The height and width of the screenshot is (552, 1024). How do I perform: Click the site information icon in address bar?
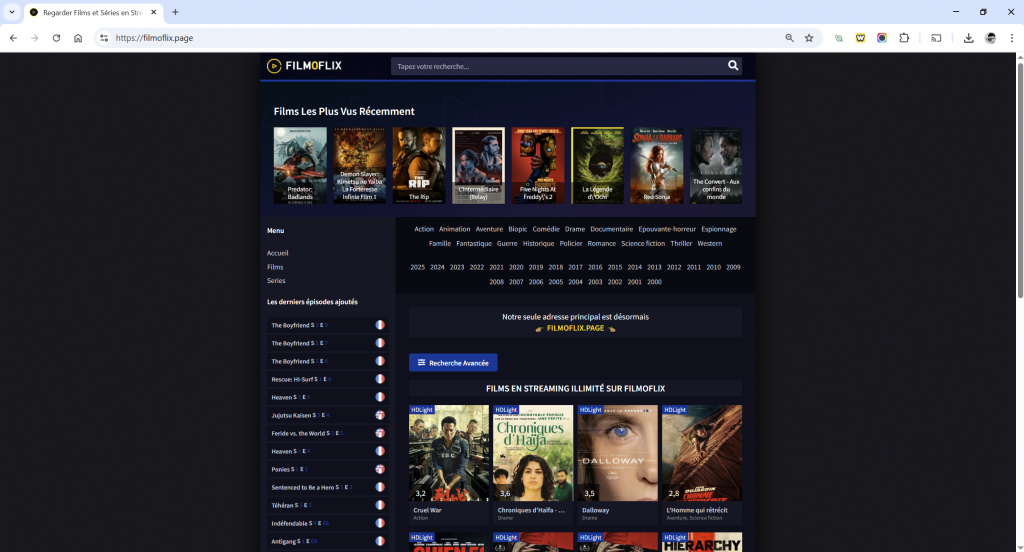point(104,38)
